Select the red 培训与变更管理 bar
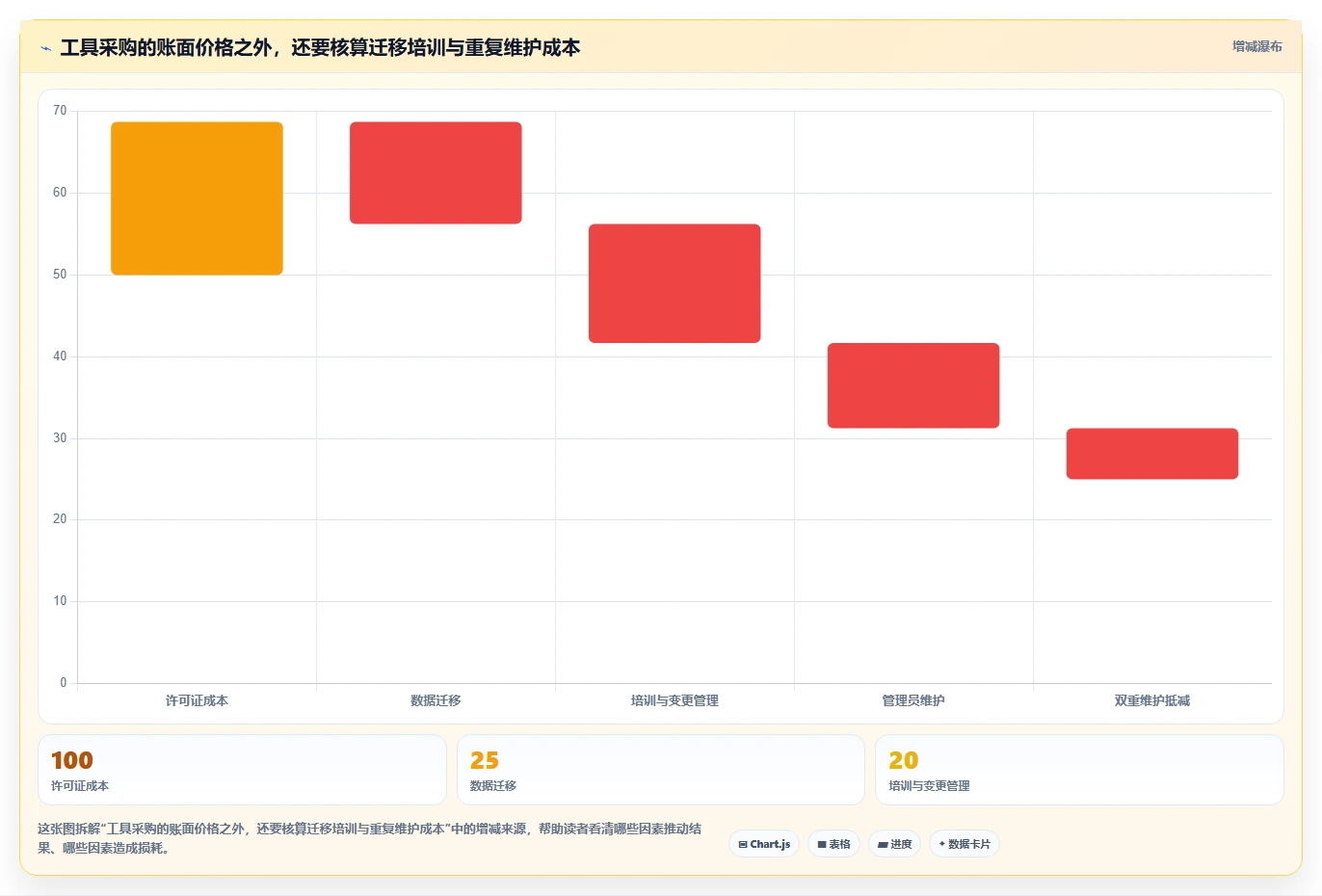 click(x=674, y=283)
